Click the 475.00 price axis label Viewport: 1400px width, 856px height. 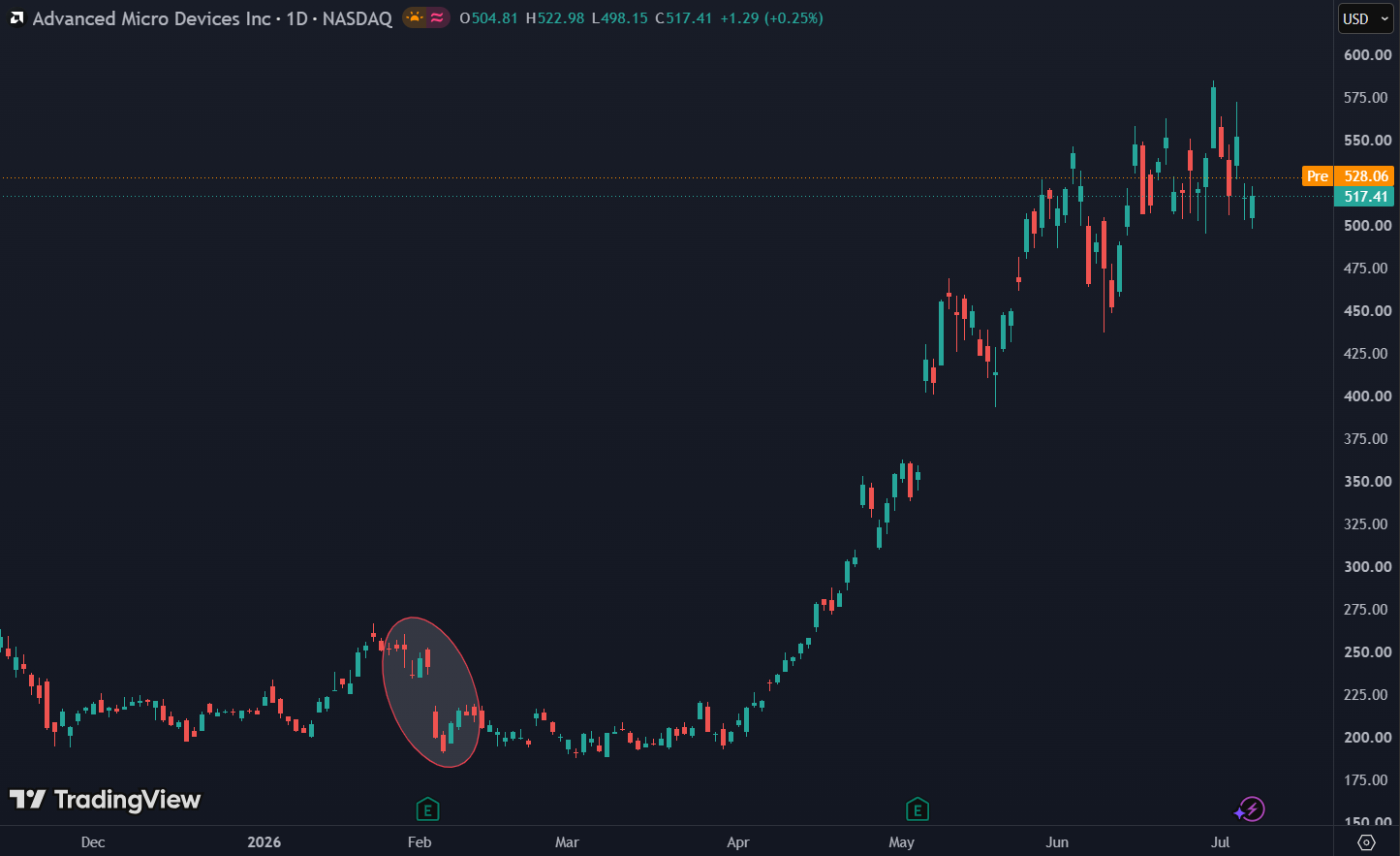[x=1367, y=269]
